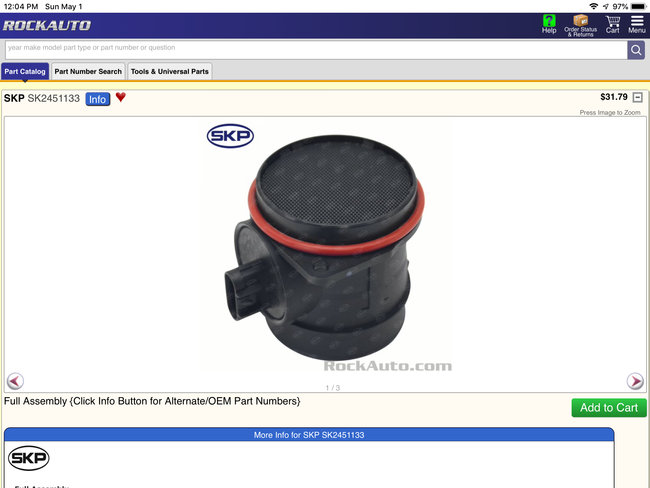
Task: Open Order Status & Returns
Action: (x=580, y=25)
